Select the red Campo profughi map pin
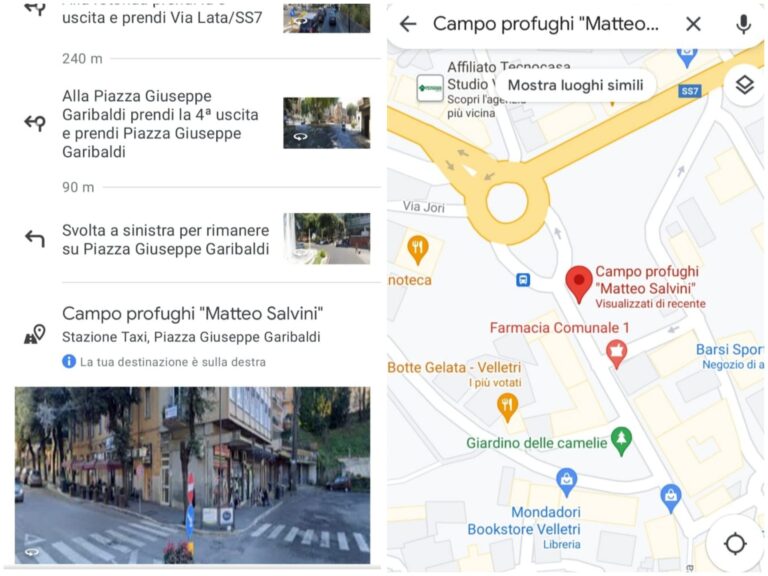Image resolution: width=768 pixels, height=576 pixels. tap(579, 285)
